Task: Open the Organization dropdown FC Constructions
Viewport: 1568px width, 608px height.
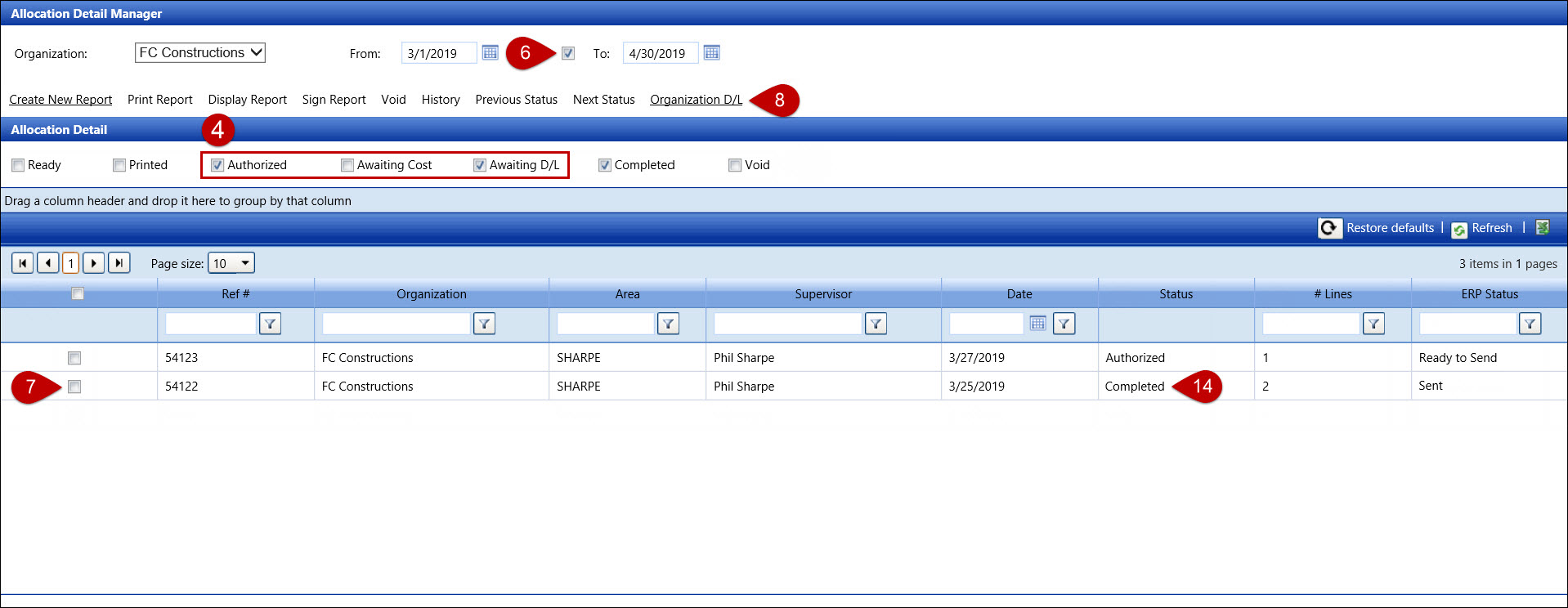Action: coord(199,53)
